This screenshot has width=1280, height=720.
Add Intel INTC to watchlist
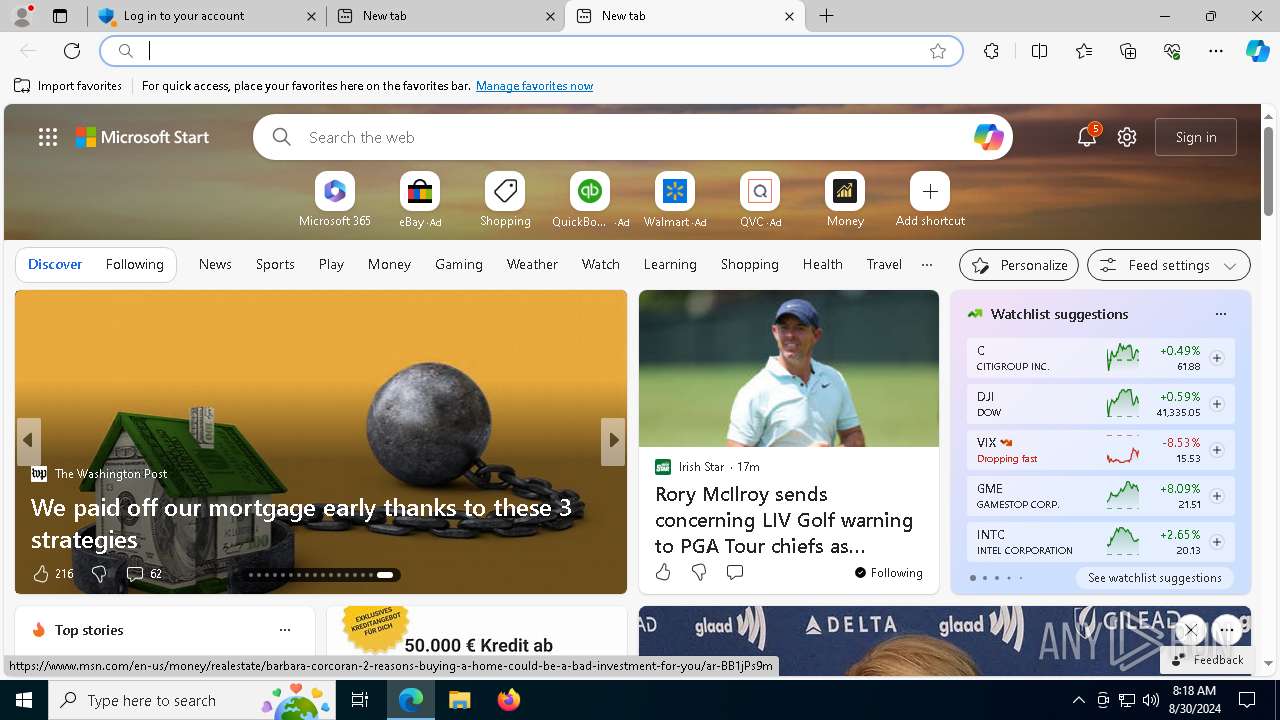(1216, 542)
